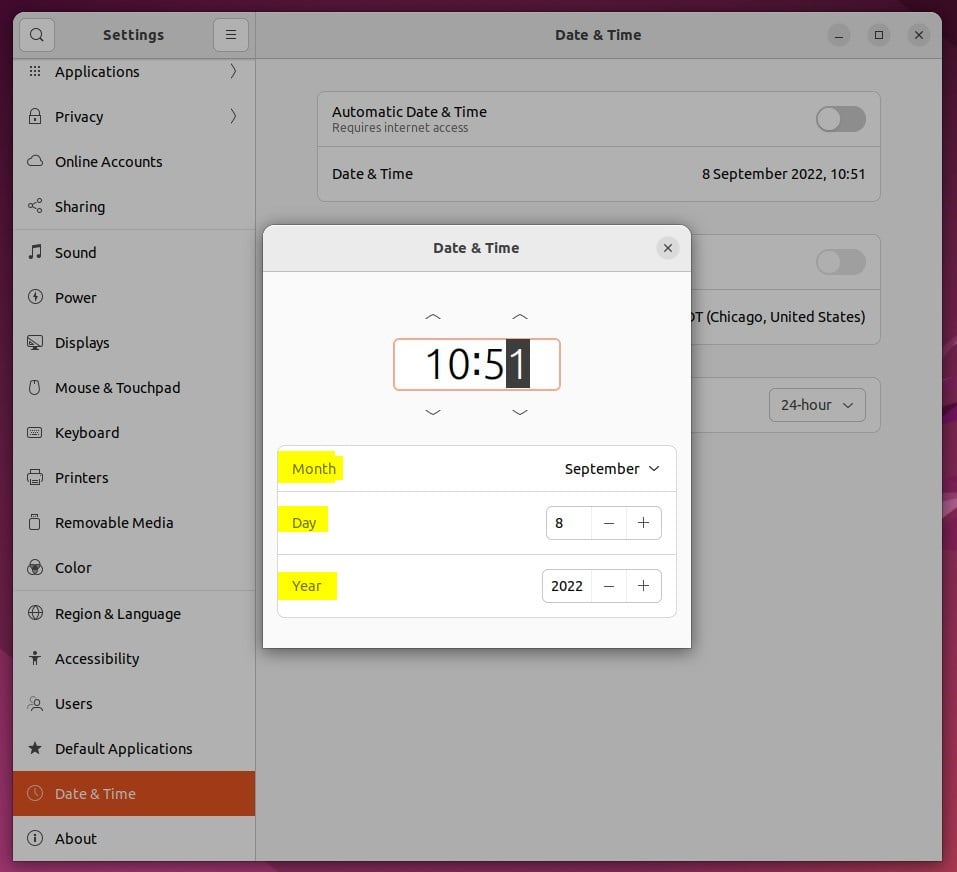Select the Sound settings icon
The width and height of the screenshot is (957, 872).
point(30,252)
